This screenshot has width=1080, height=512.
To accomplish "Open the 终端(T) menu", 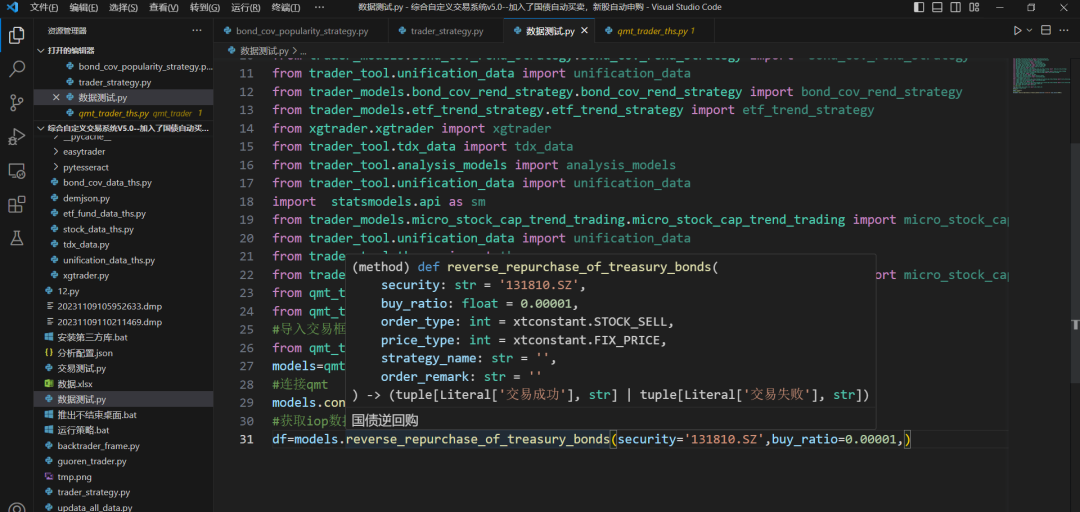I will click(286, 8).
